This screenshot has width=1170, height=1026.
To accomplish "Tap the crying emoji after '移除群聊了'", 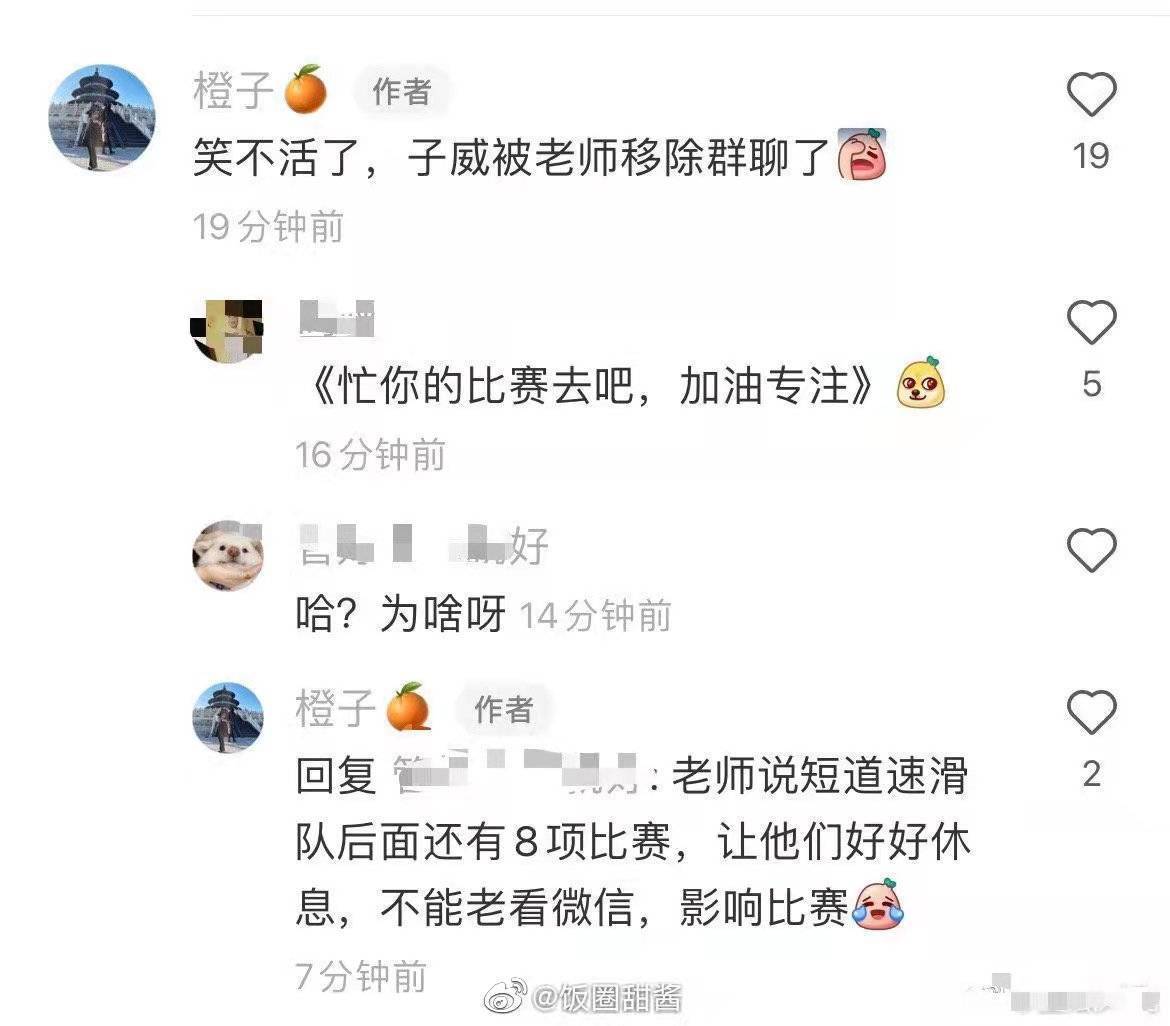I will pos(862,154).
